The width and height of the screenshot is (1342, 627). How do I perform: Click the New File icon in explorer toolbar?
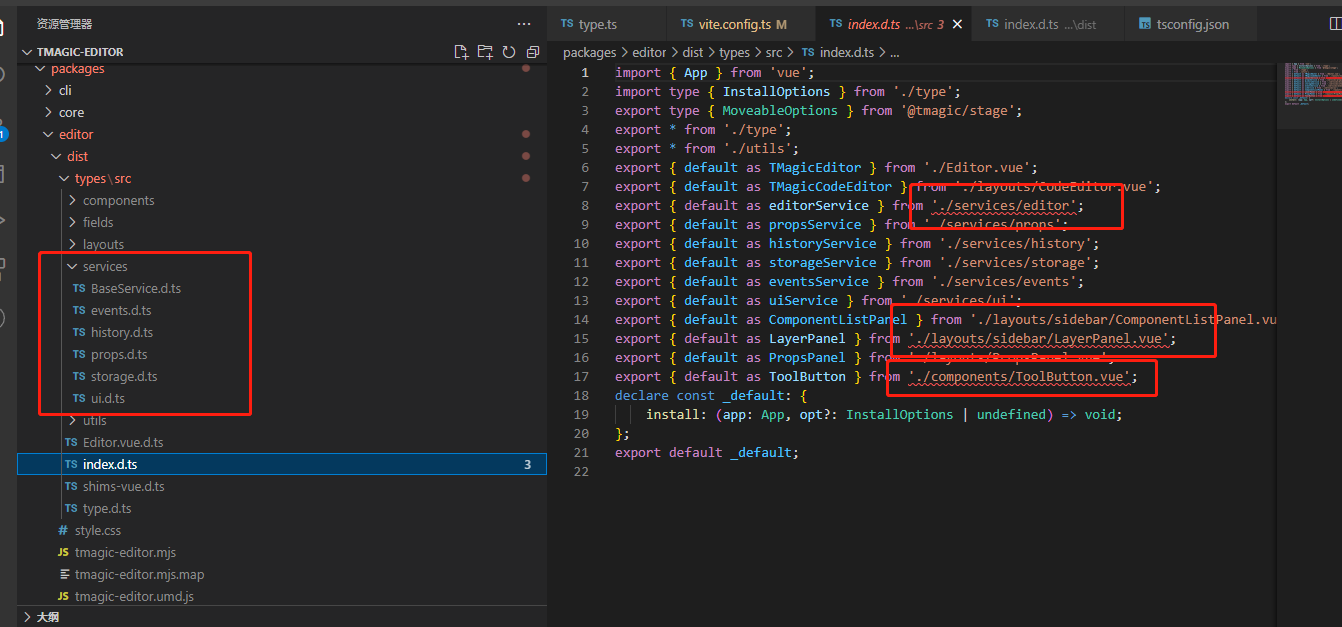(x=461, y=52)
